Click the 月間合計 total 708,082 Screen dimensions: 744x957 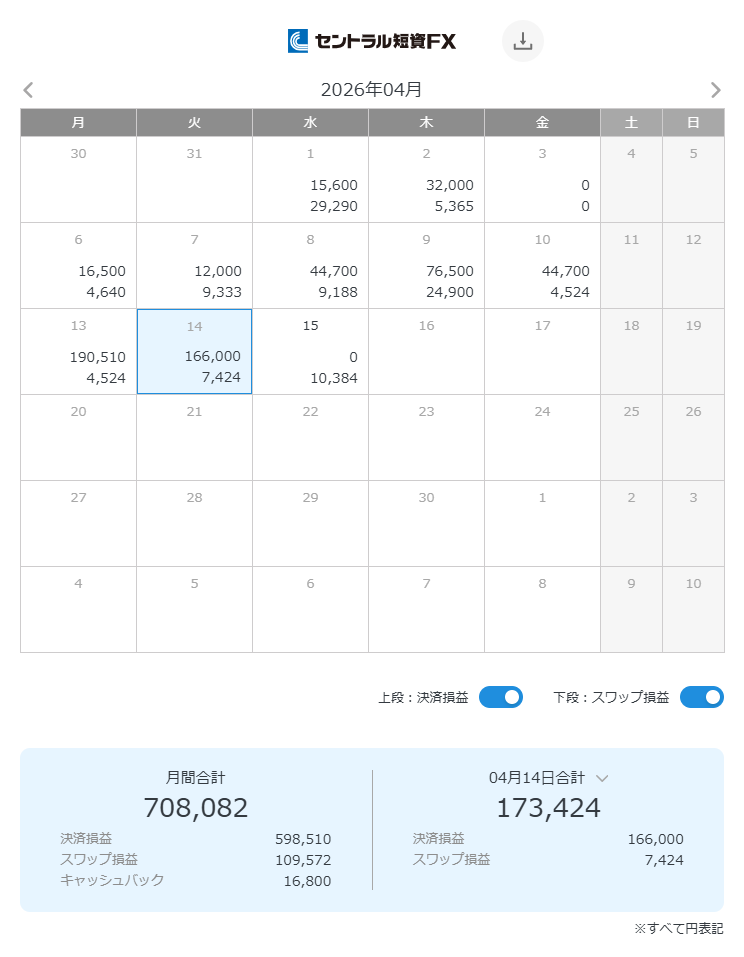pyautogui.click(x=196, y=807)
